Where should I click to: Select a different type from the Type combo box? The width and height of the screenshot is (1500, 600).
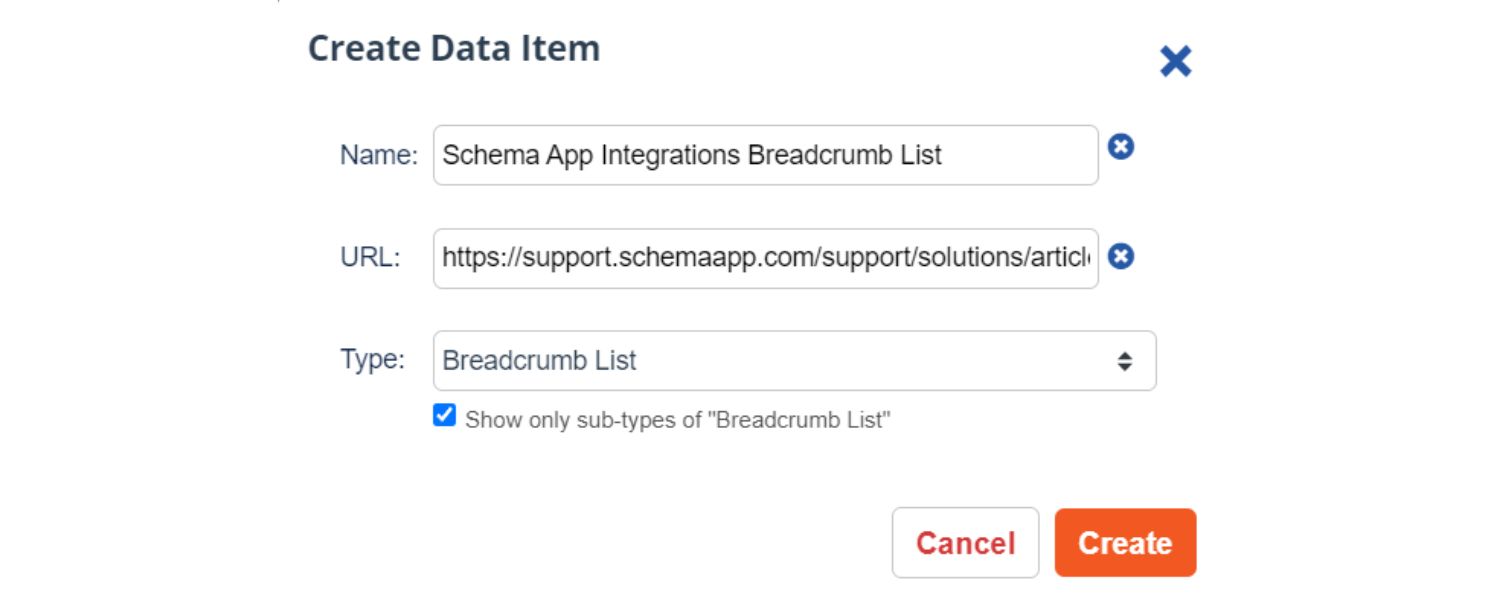click(x=795, y=361)
